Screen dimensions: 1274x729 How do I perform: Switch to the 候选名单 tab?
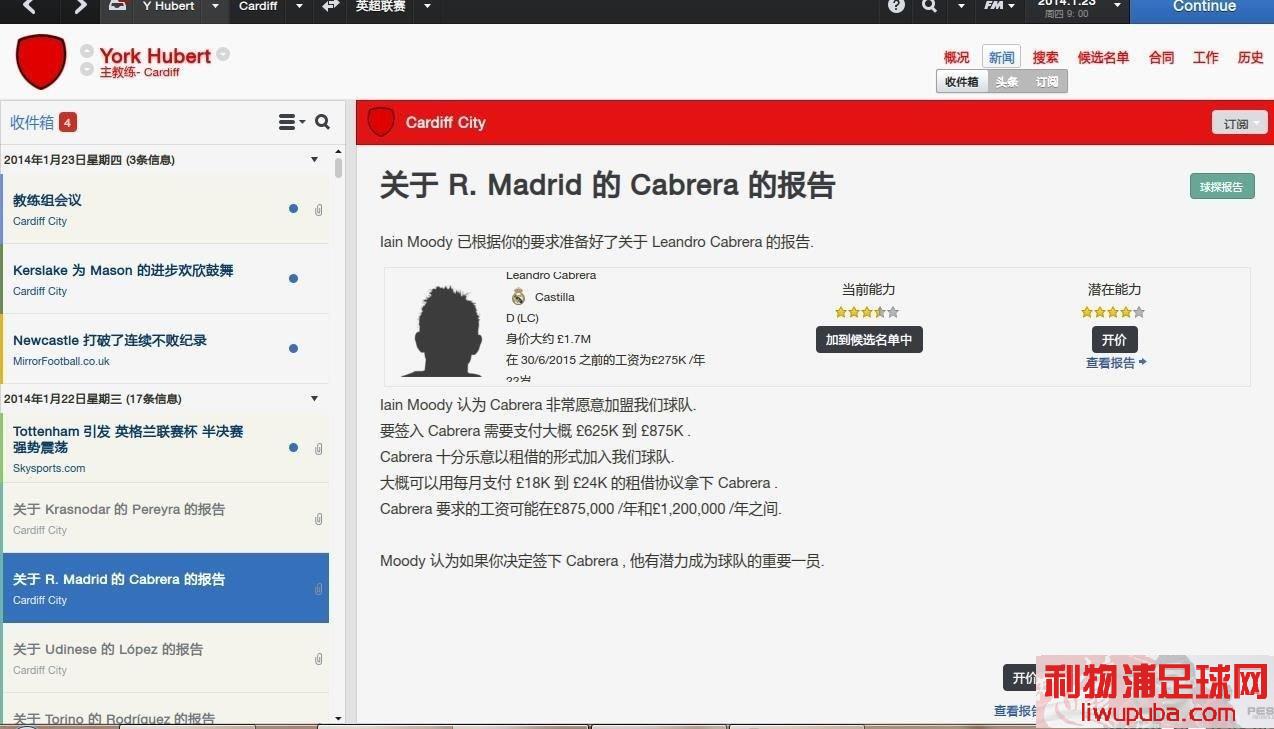(1103, 57)
